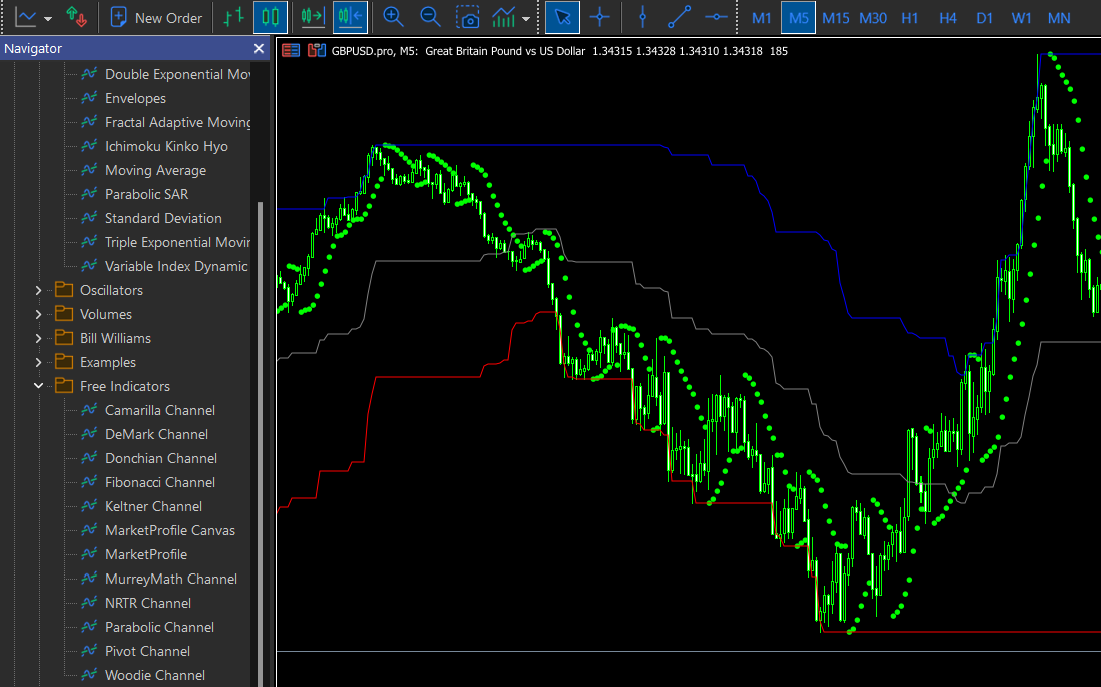This screenshot has width=1101, height=687.
Task: Click the chart icon next to GBPUSD.pro title
Action: point(317,51)
